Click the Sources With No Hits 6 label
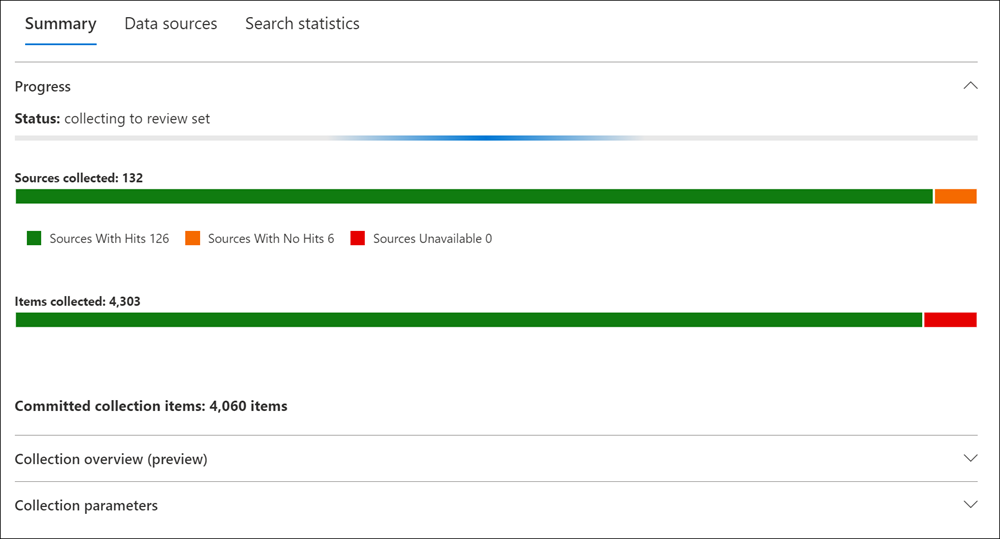 (271, 239)
